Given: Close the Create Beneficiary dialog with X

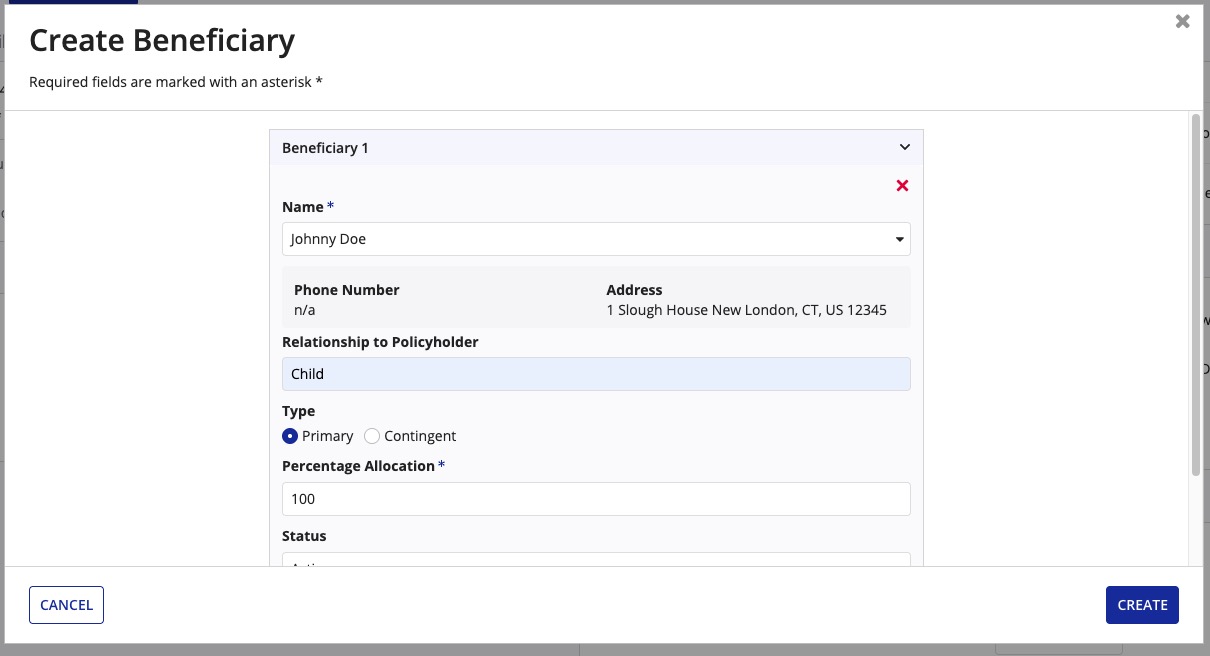Looking at the screenshot, I should point(1182,21).
